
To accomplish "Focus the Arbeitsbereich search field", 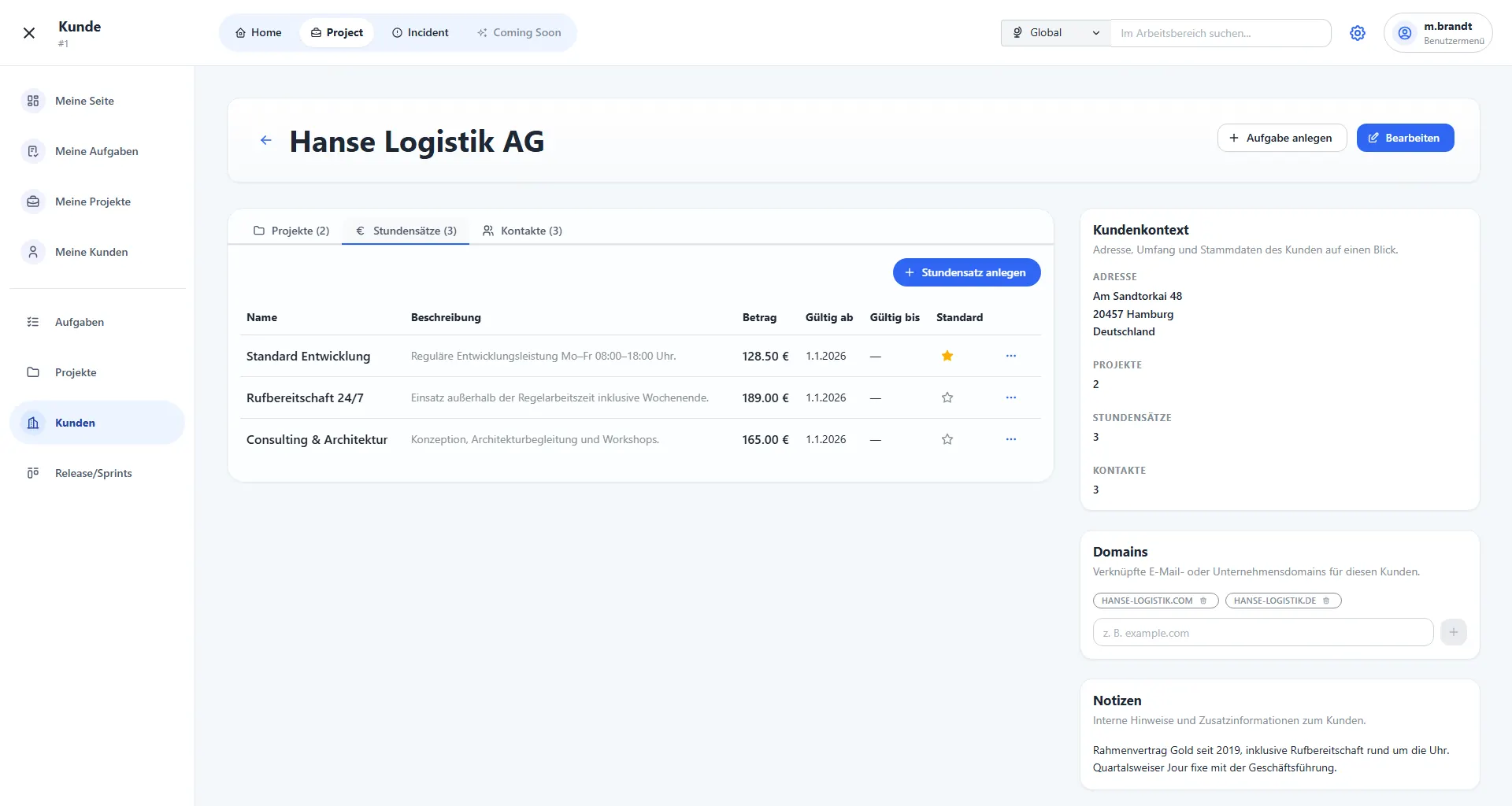I will [1220, 33].
